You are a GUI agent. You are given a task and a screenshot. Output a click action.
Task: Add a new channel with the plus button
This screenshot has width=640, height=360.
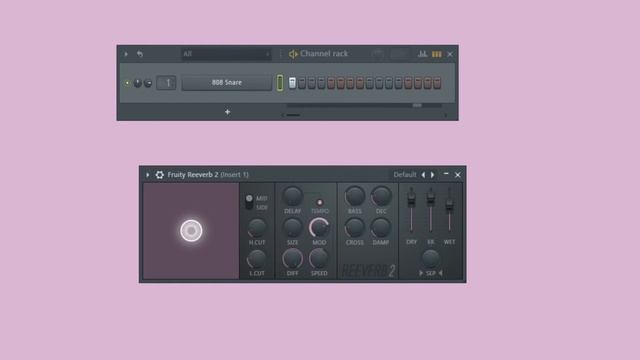tap(227, 112)
